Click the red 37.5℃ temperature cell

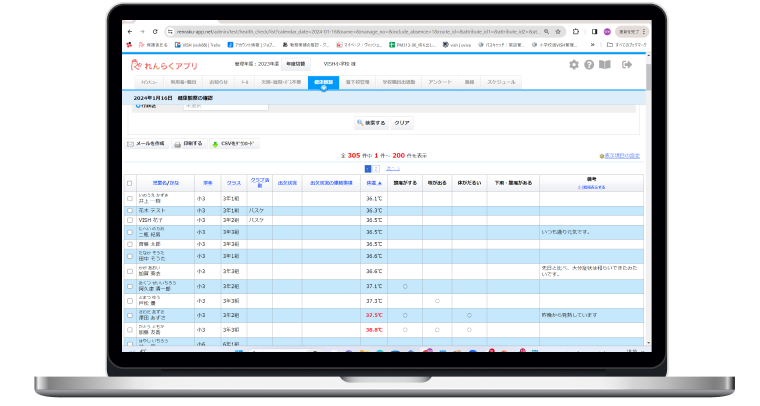point(374,315)
